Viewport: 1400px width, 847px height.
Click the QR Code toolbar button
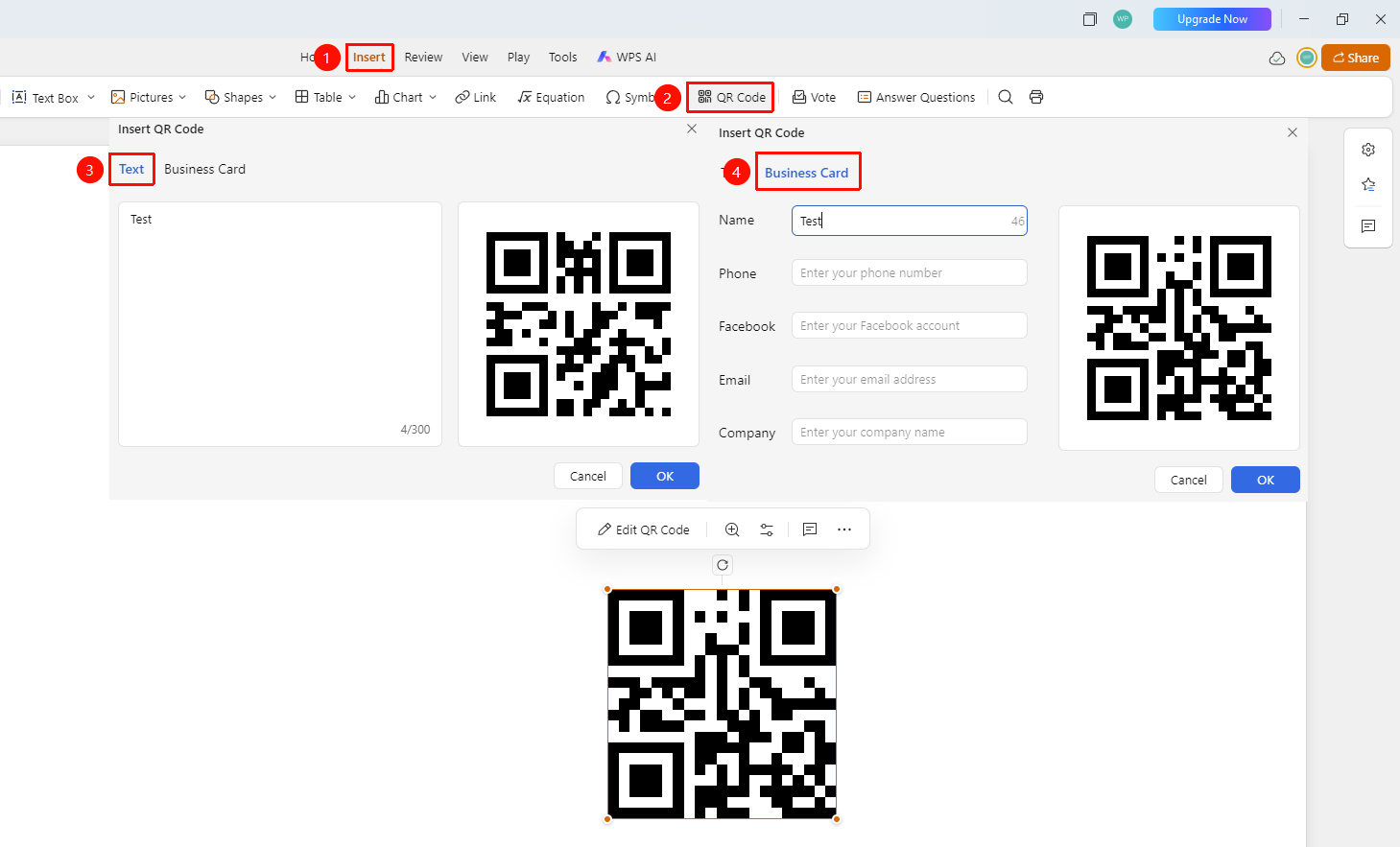pyautogui.click(x=731, y=97)
